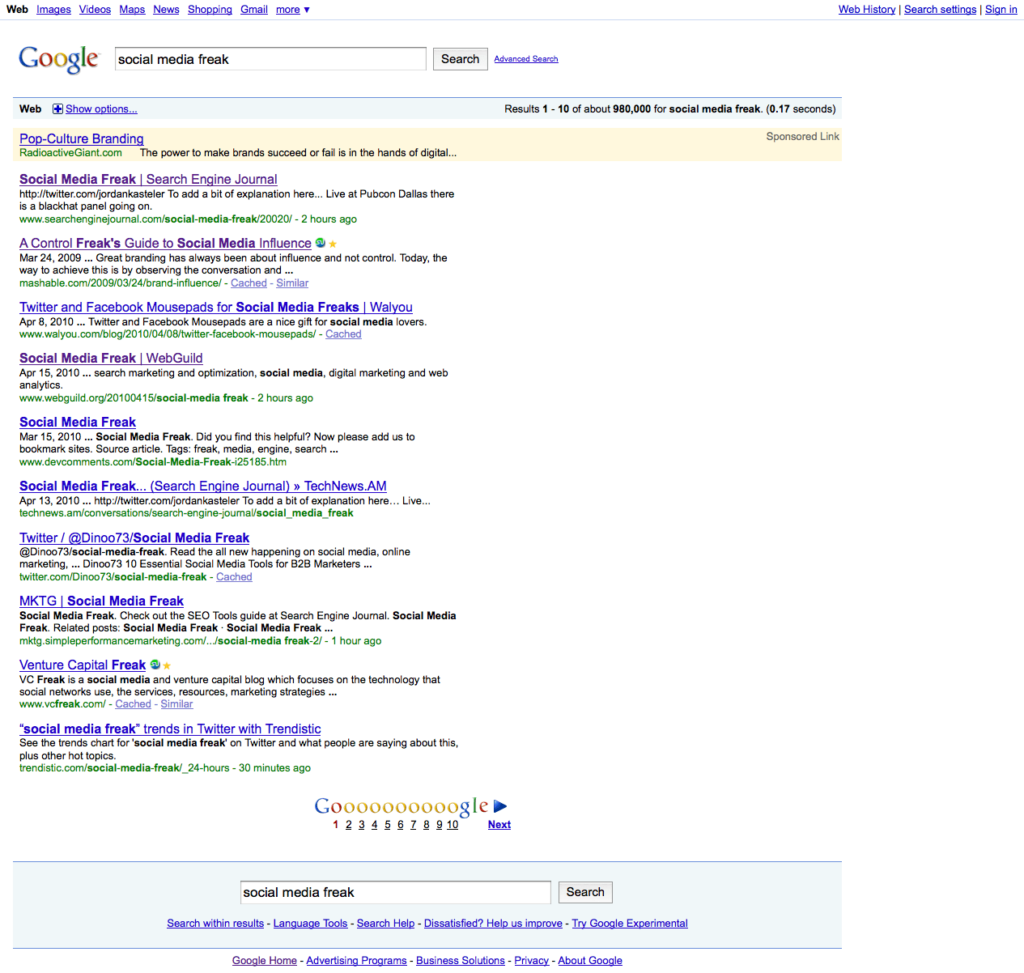1024x973 pixels.
Task: Open Advertising Programs footer link
Action: [357, 961]
